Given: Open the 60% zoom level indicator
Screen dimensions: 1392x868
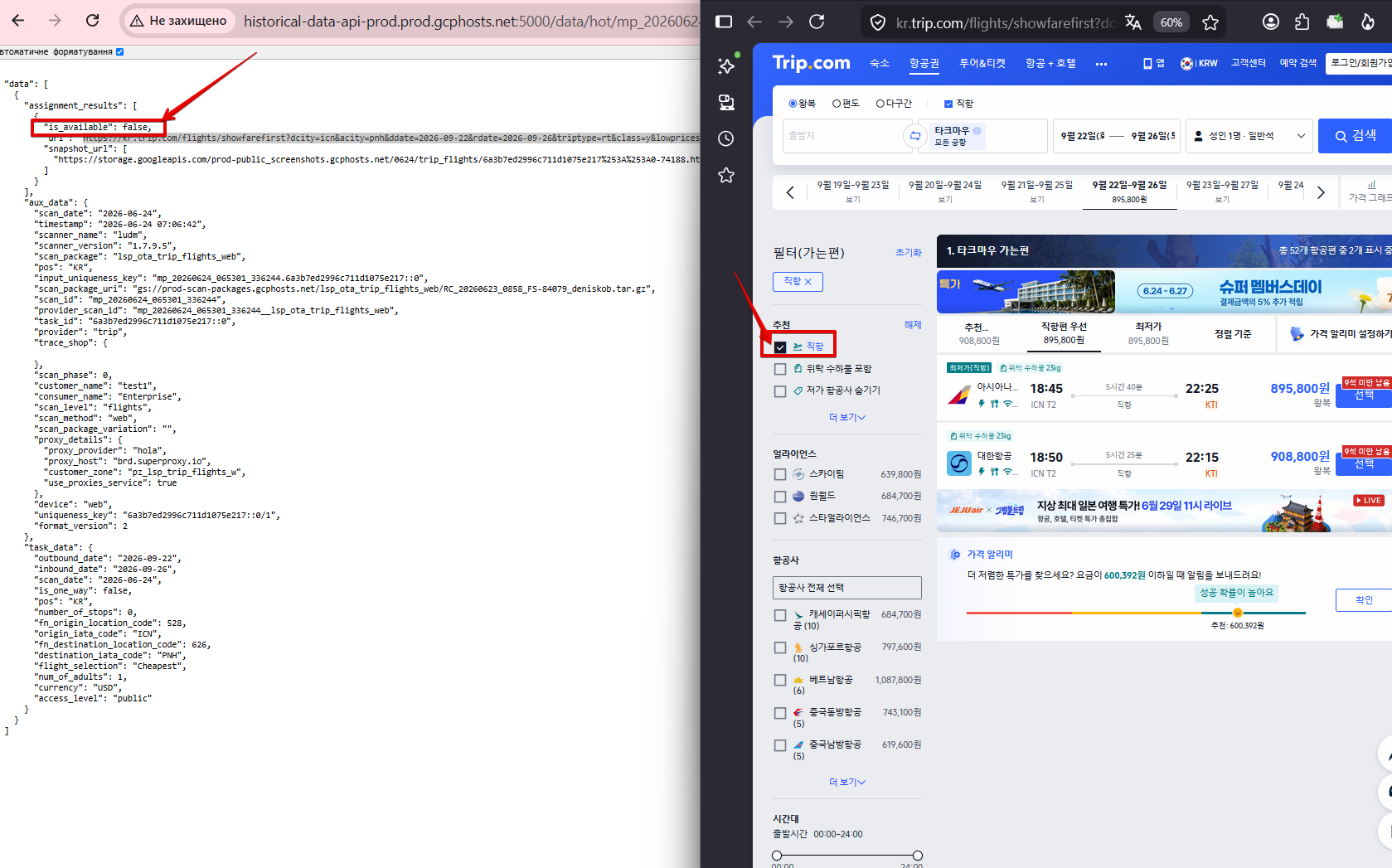Looking at the screenshot, I should point(1171,22).
